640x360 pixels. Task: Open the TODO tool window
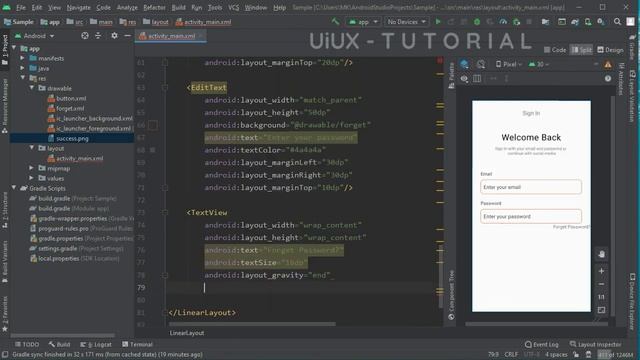point(27,344)
